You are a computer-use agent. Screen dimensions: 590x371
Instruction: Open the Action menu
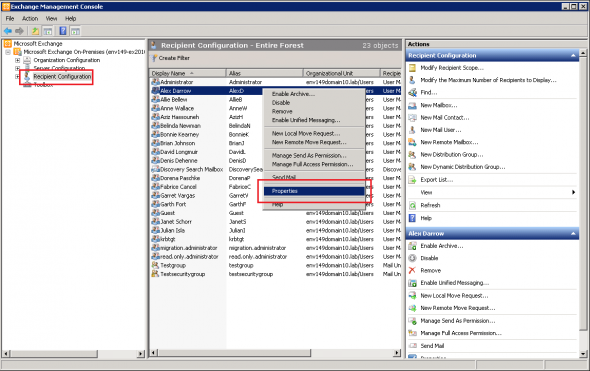(30, 18)
